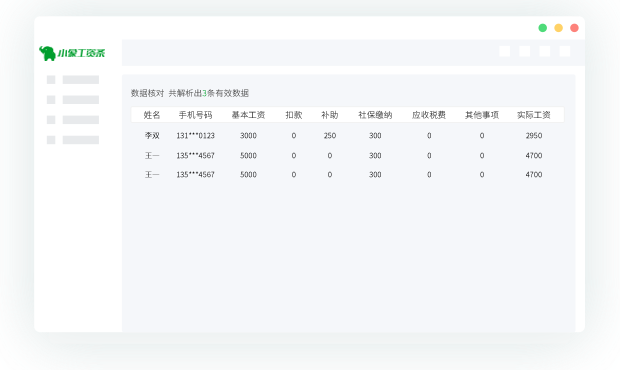This screenshot has height=370, width=620.
Task: Click the 补助 column header
Action: point(330,115)
